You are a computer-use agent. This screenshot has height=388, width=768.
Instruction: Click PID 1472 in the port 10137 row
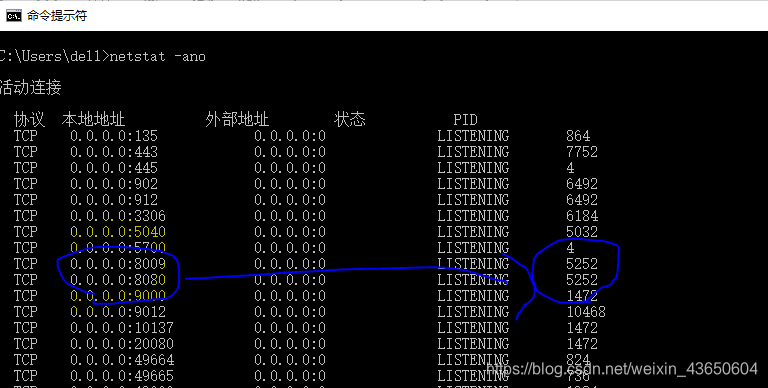(582, 328)
